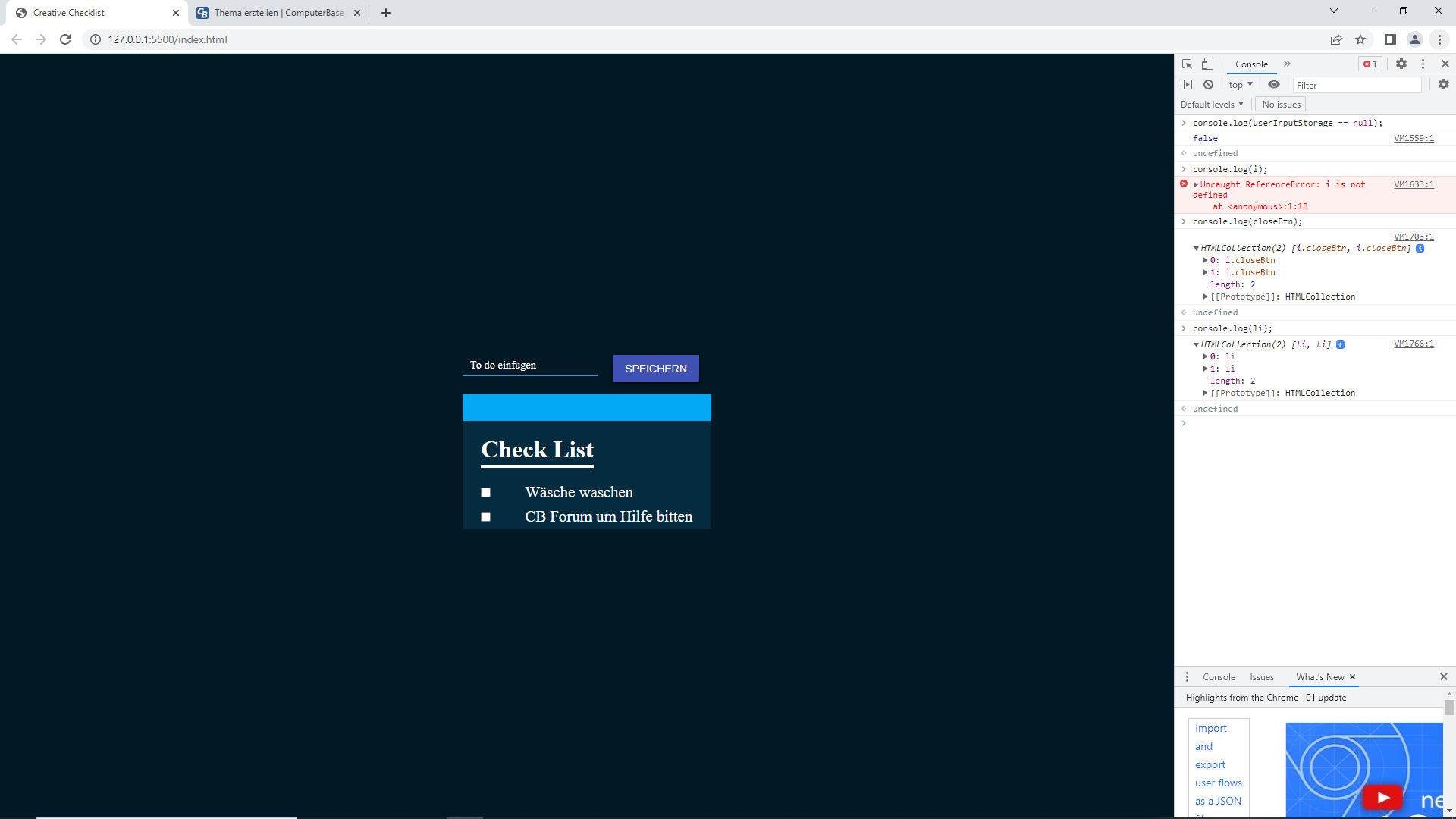Open the VM1633:1 source link
This screenshot has width=1456, height=819.
pyautogui.click(x=1414, y=184)
